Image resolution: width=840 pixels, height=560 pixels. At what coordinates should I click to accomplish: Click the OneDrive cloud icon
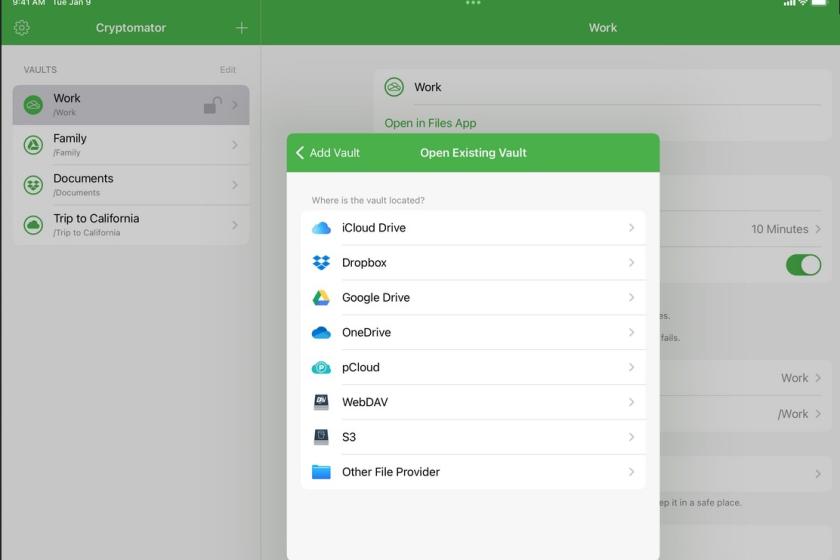point(321,332)
